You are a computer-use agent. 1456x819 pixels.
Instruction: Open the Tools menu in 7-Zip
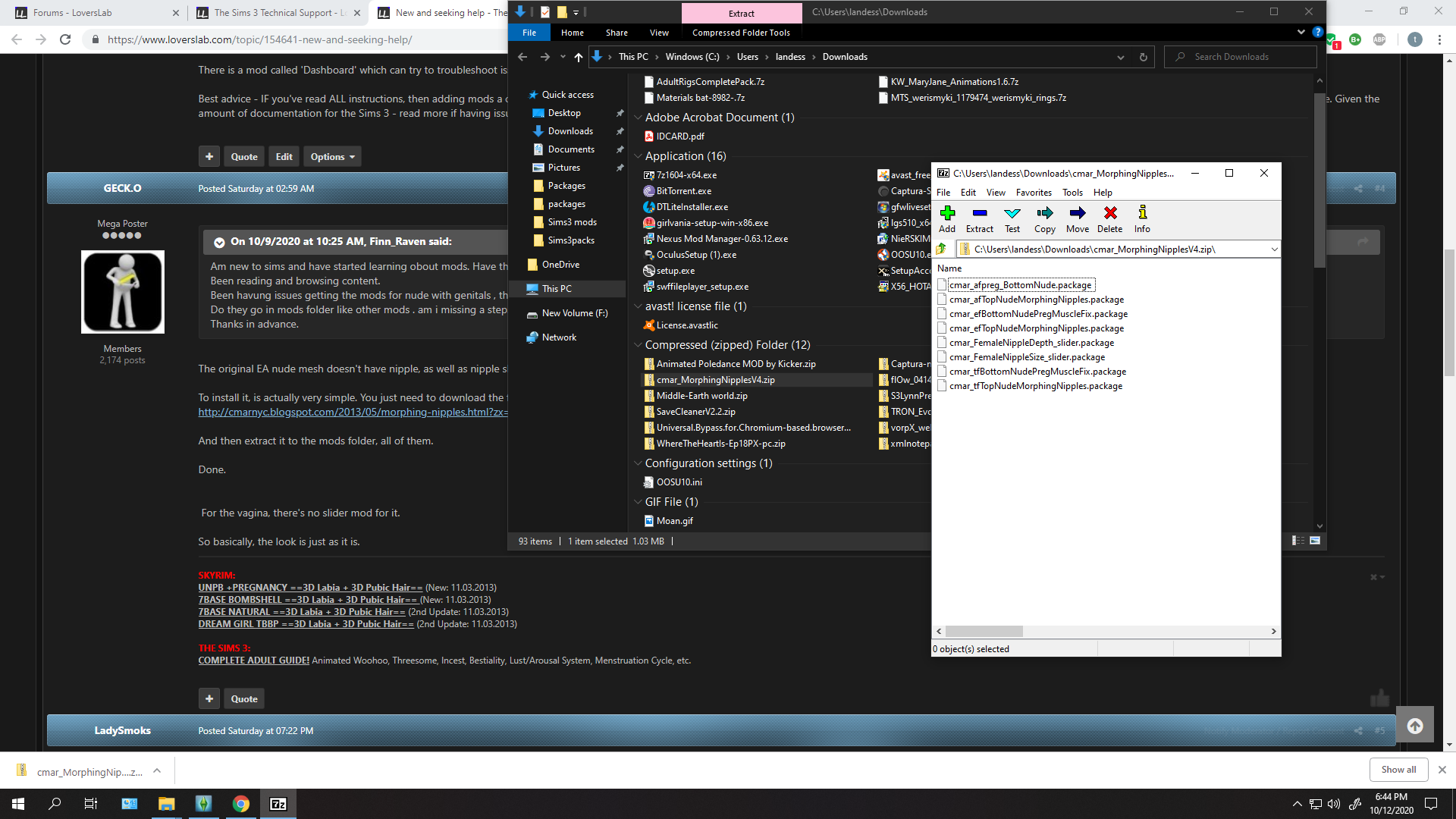(x=1072, y=193)
